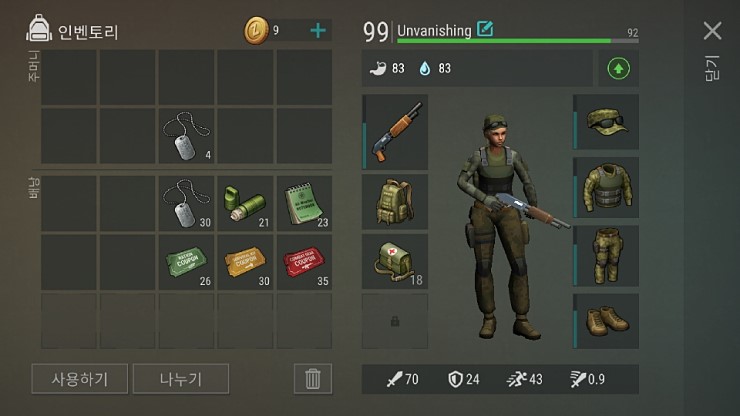Select the green coupon stack of 26
Screen dimensions: 740x416
click(186, 262)
